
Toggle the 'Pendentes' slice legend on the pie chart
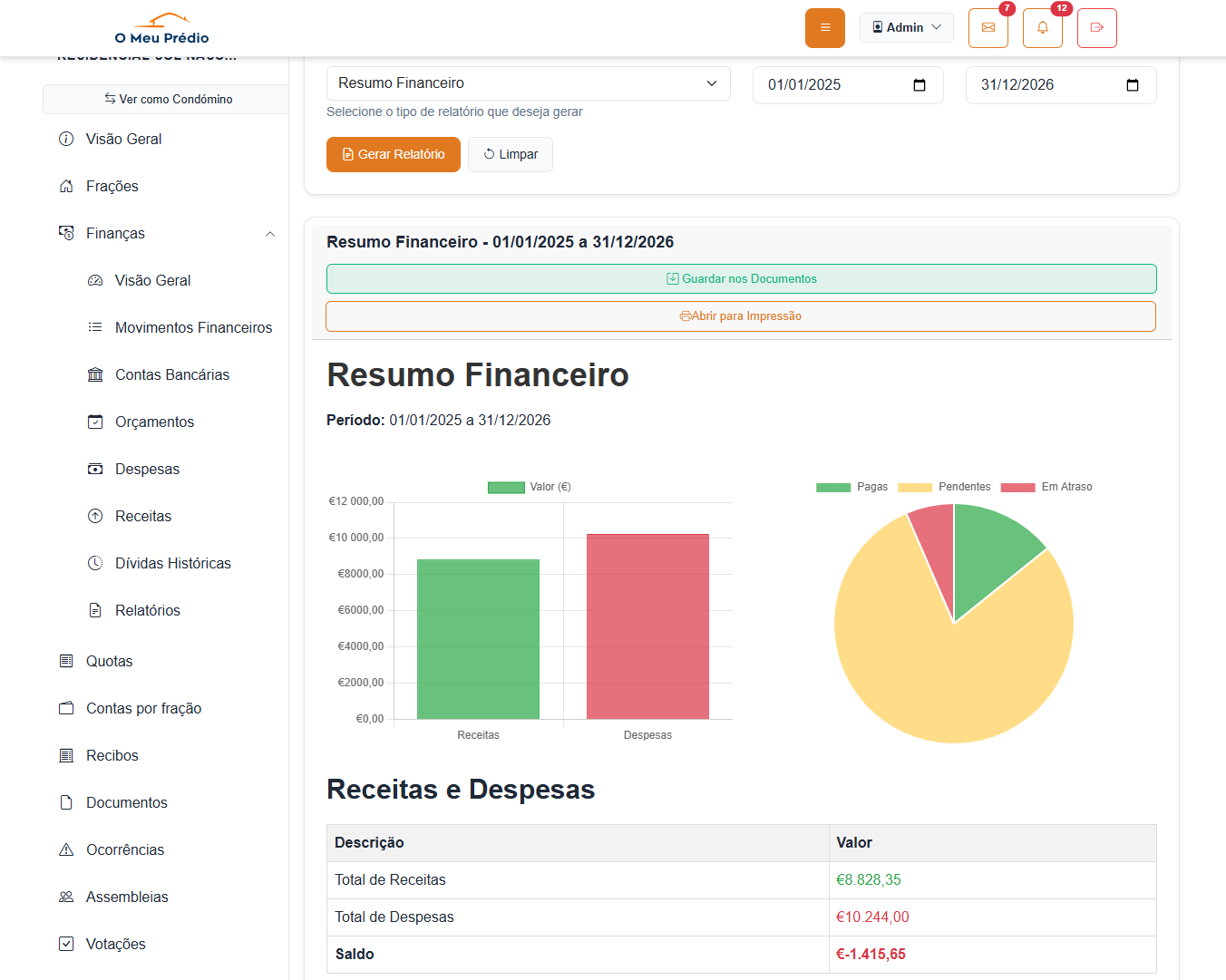(x=964, y=487)
